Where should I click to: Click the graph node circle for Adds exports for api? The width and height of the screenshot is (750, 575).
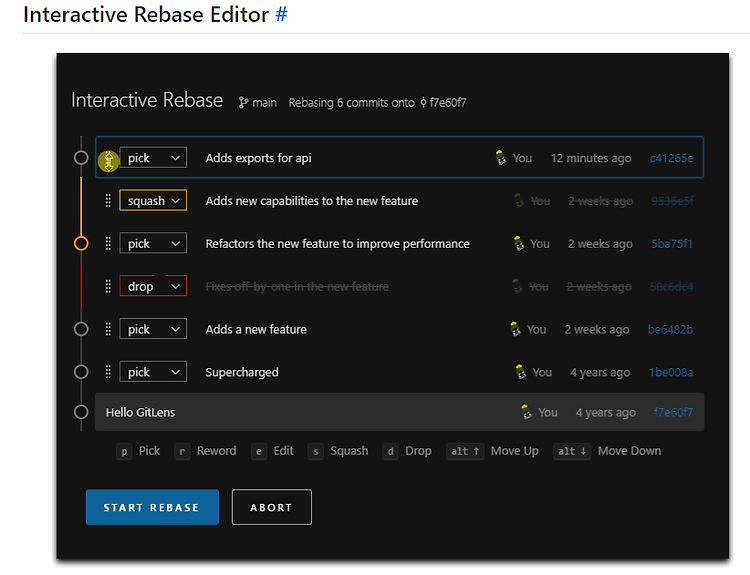tap(81, 158)
